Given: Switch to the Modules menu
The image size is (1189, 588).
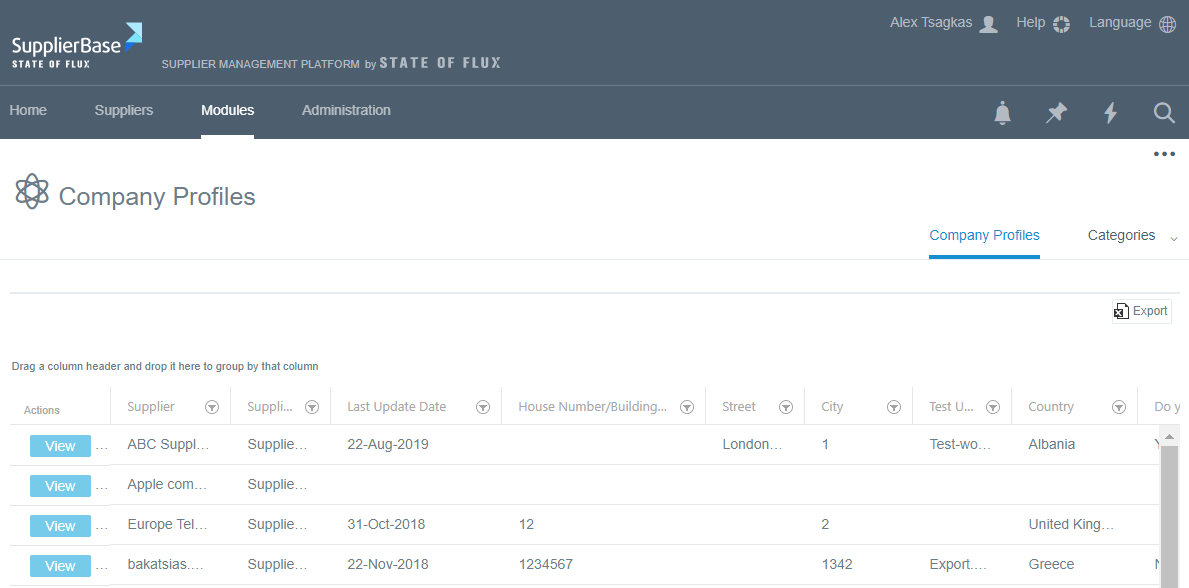Looking at the screenshot, I should click(227, 110).
